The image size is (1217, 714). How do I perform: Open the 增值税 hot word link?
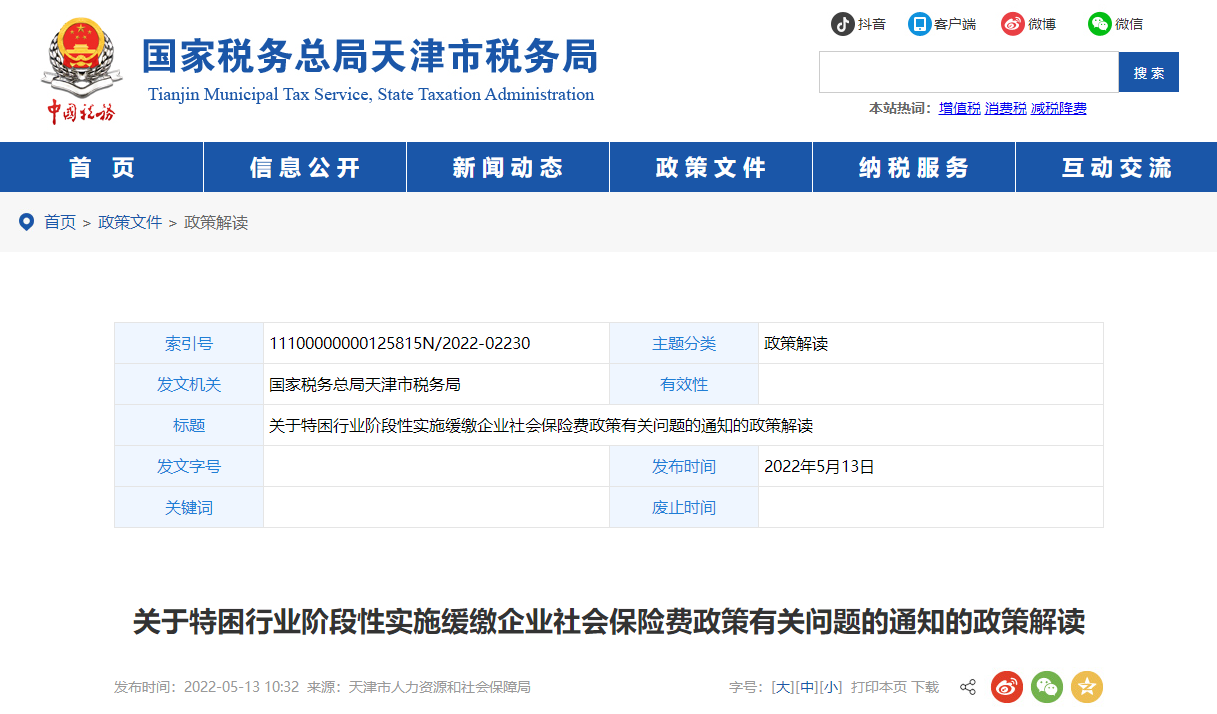pos(959,107)
